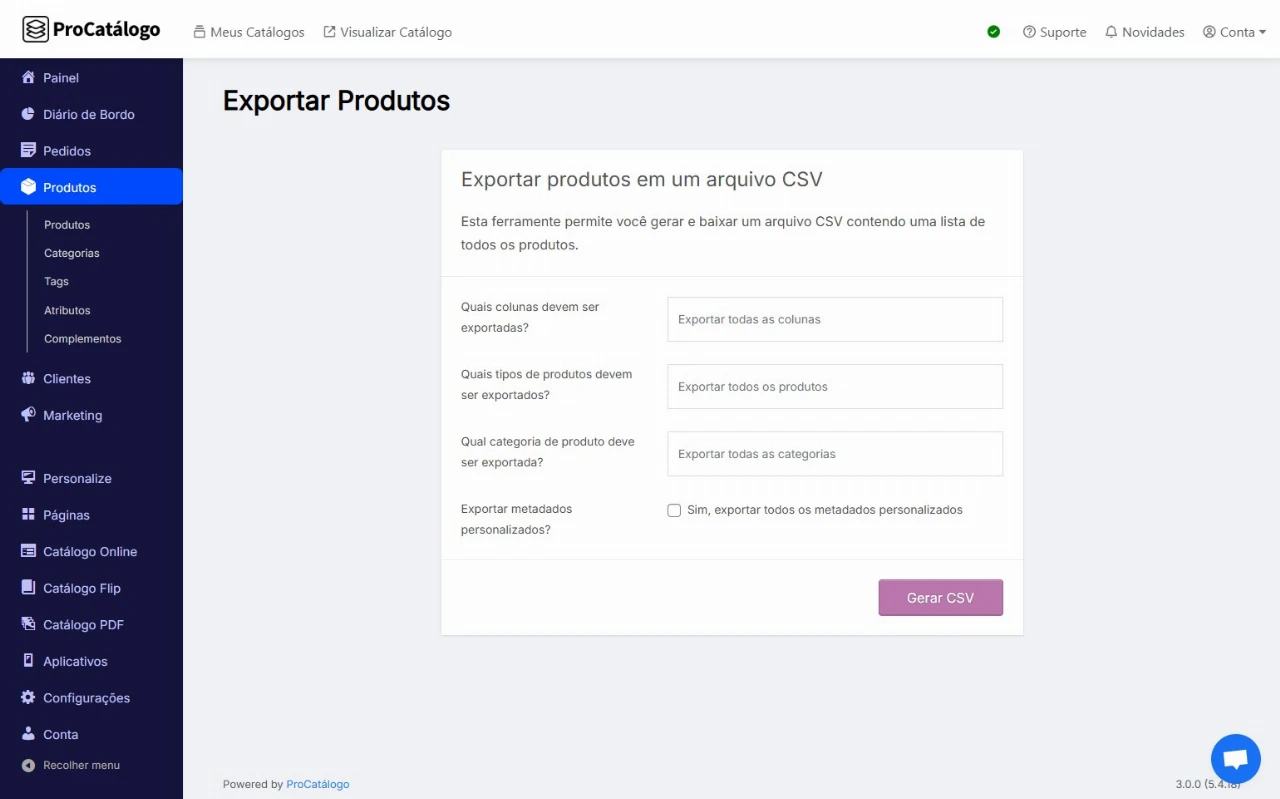Switch to Visualizar Catálogo

387,32
